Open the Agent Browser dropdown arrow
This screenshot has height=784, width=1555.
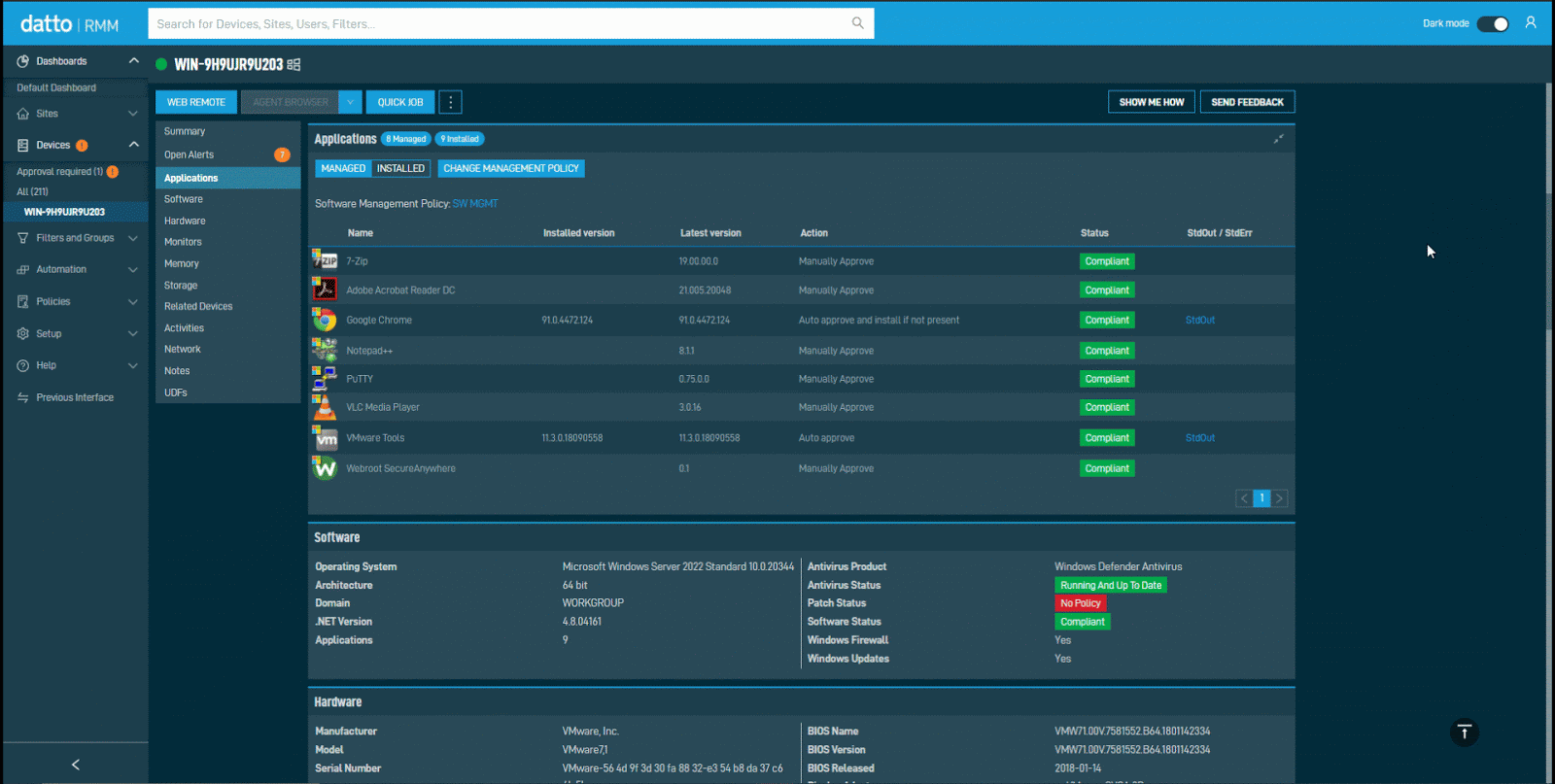coord(351,102)
